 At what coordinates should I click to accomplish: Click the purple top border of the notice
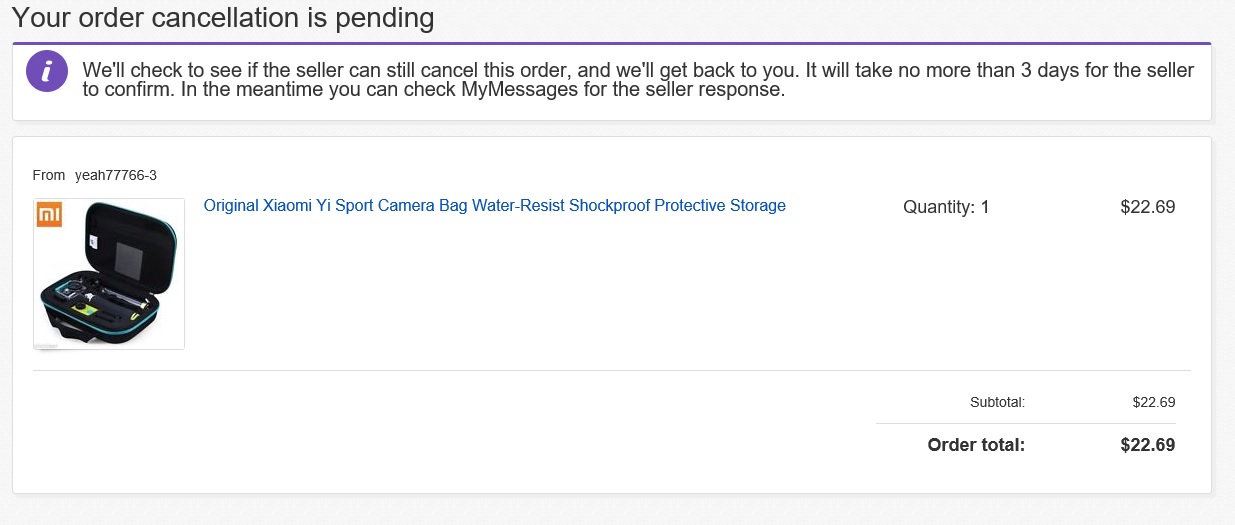[x=611, y=43]
